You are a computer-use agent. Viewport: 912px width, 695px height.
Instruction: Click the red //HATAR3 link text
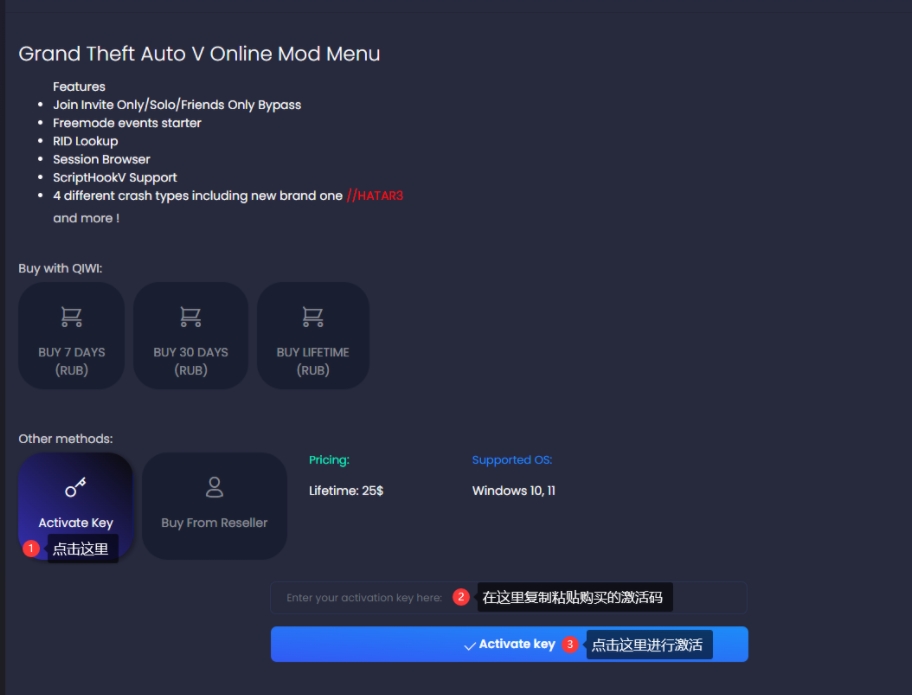point(375,195)
